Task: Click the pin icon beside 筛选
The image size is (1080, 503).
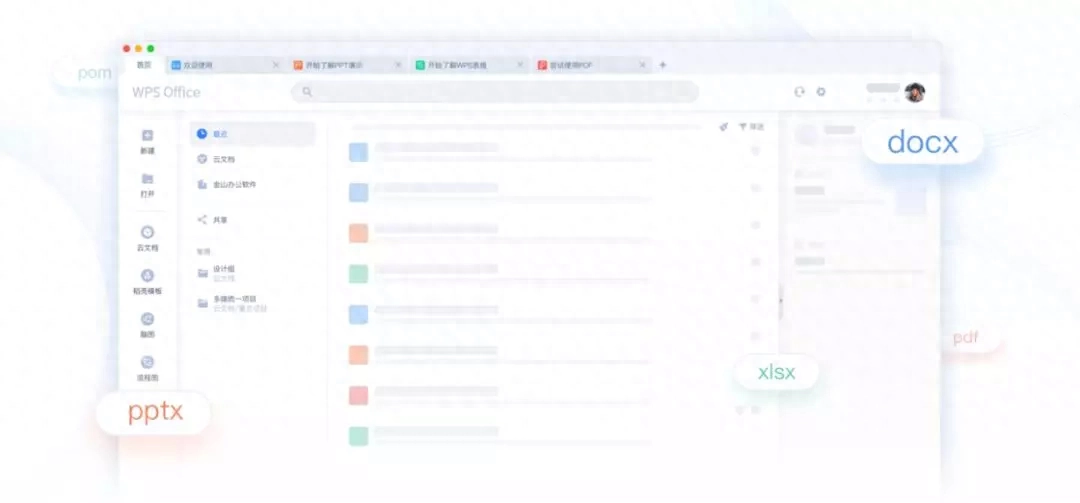Action: [x=723, y=127]
